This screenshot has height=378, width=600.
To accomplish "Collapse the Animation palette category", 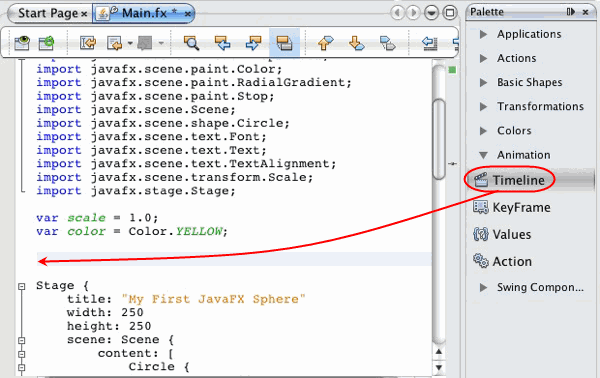I will point(484,155).
